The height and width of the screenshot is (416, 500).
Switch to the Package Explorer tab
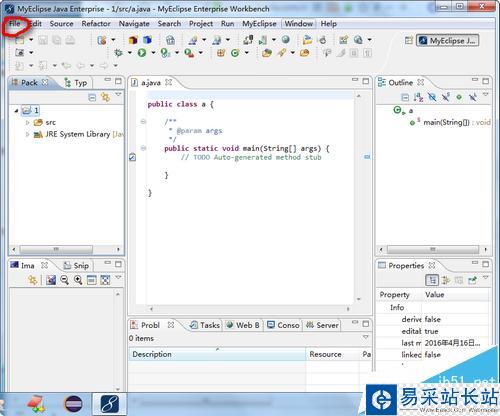[x=29, y=82]
